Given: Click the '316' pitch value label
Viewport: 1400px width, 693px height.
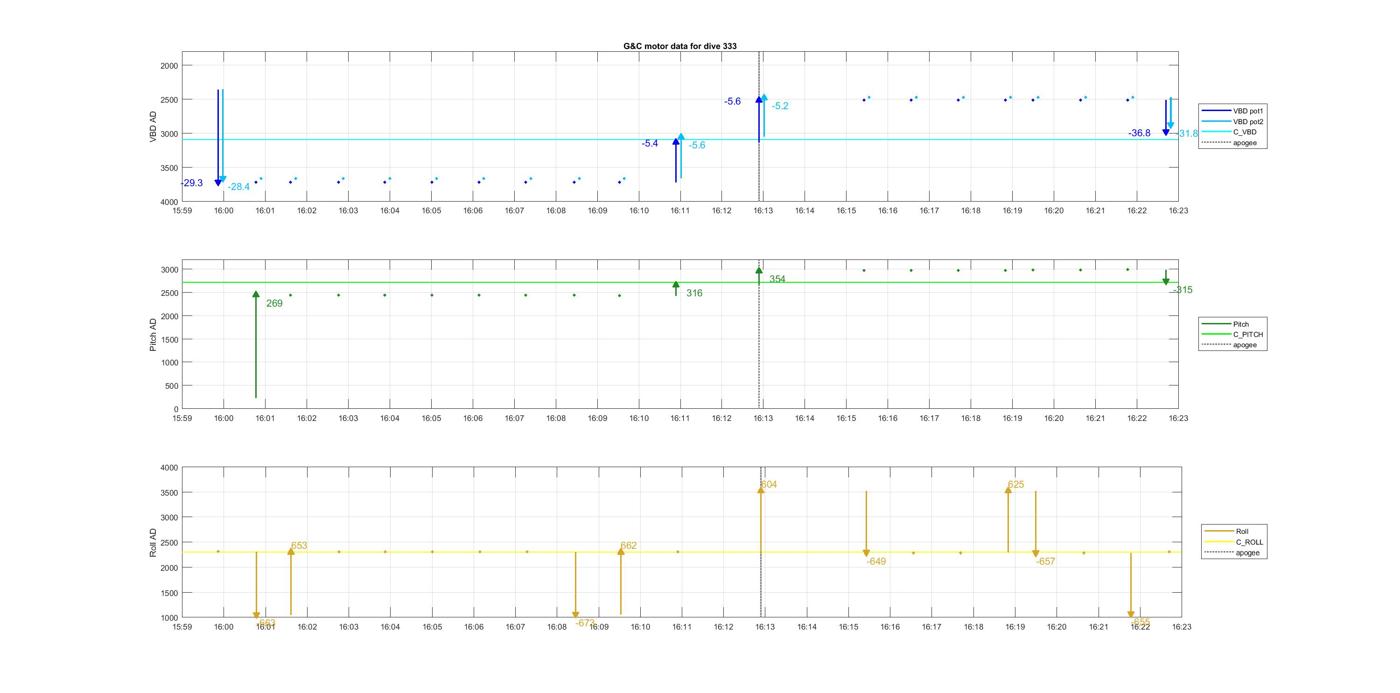Looking at the screenshot, I should 694,293.
